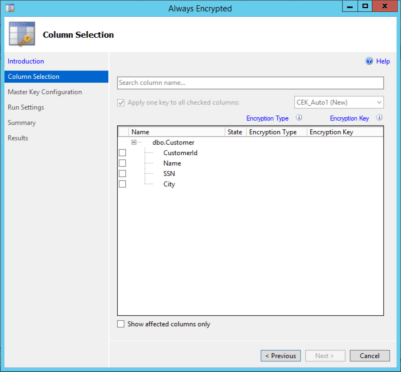Maximize the Always Encrypted window

[x=365, y=6]
